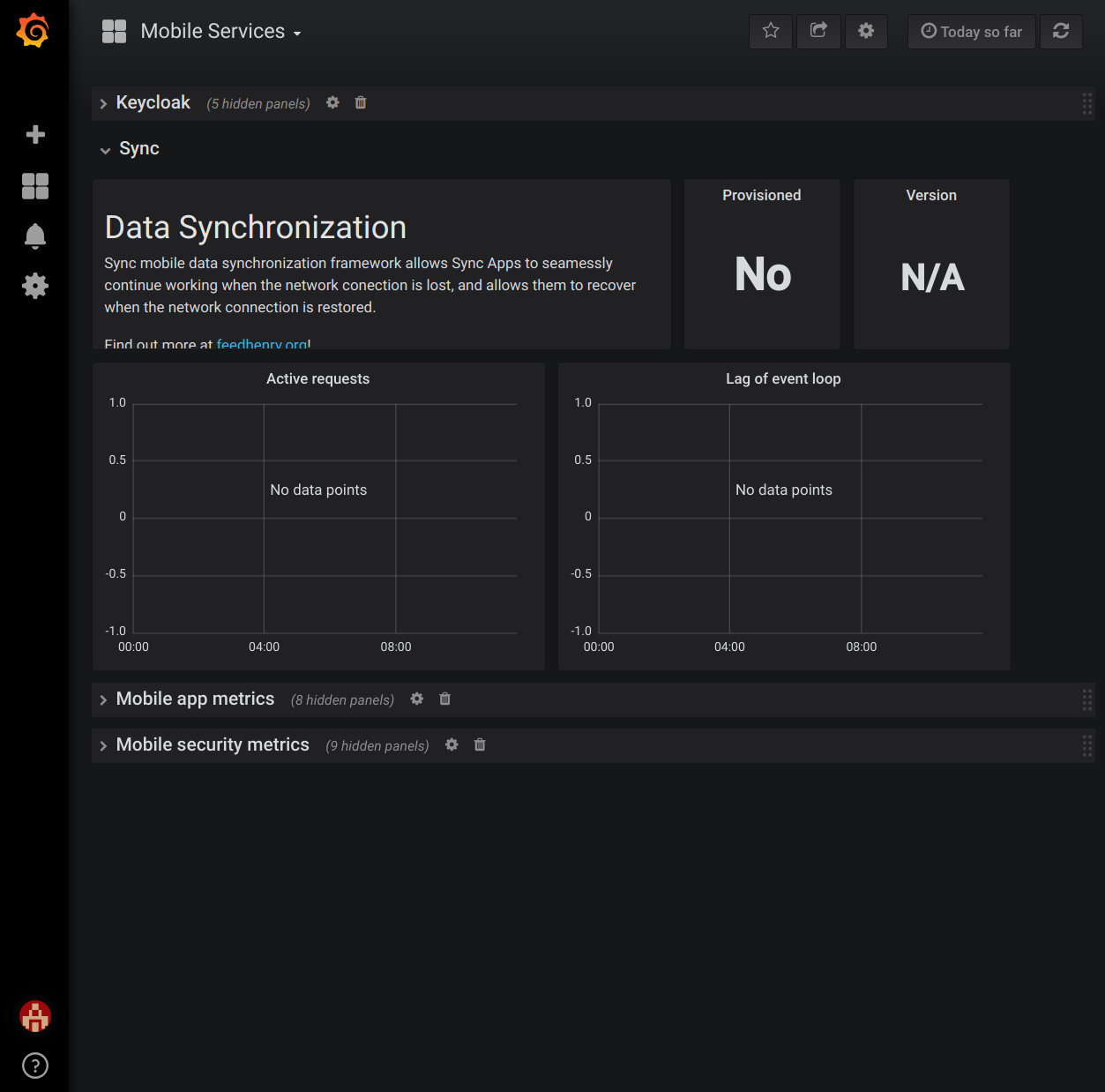Refresh the dashboard
Image resolution: width=1105 pixels, height=1092 pixels.
pyautogui.click(x=1061, y=31)
